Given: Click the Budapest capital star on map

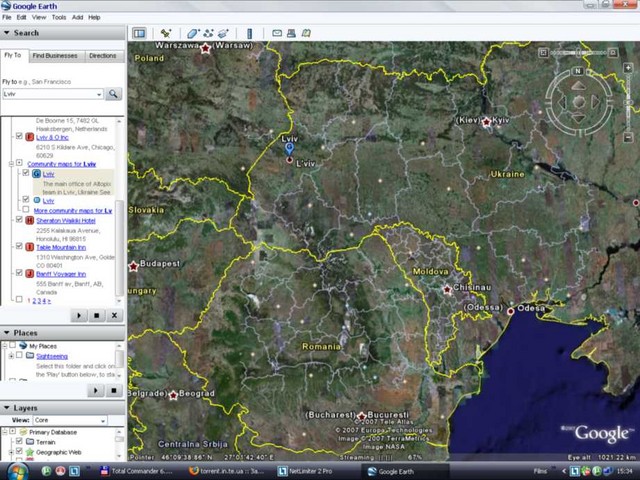Looking at the screenshot, I should pos(133,267).
